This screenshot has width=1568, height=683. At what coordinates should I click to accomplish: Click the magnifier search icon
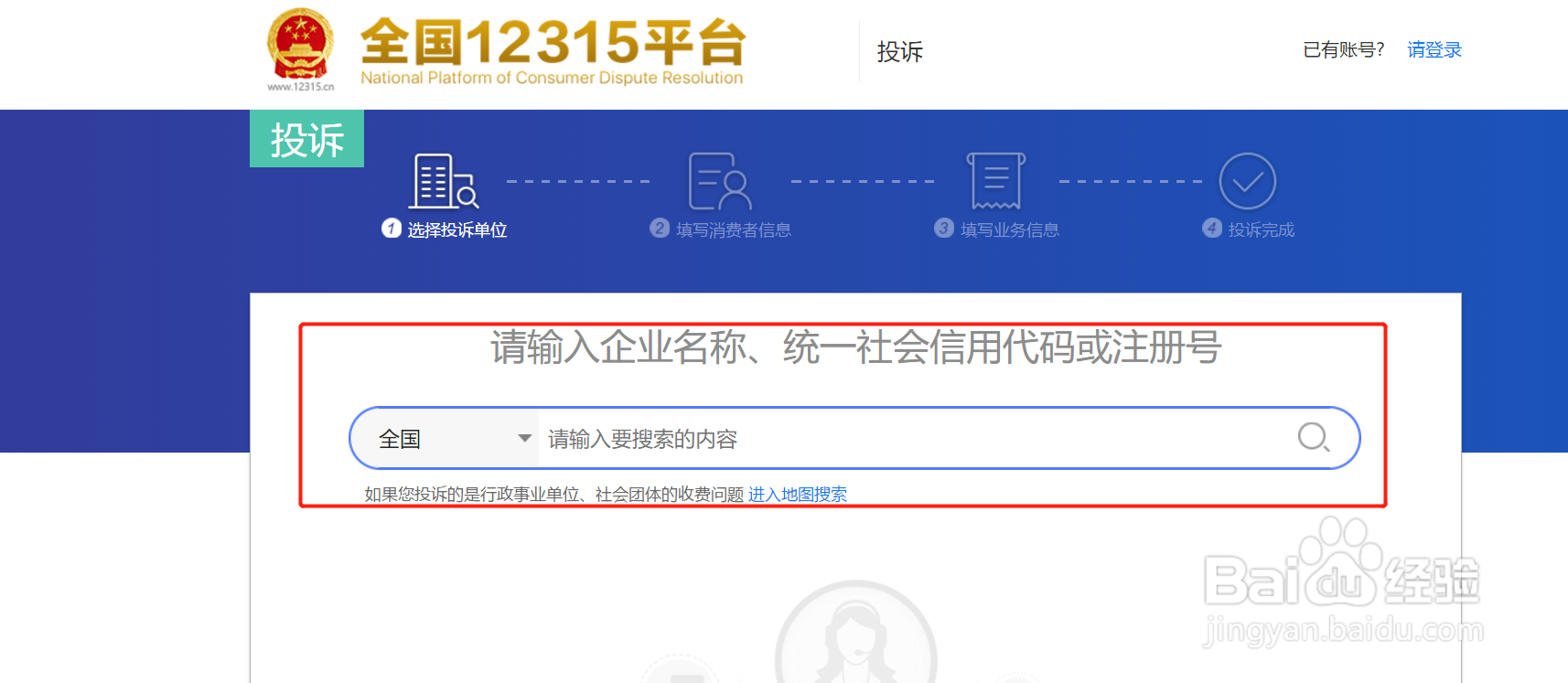tap(1314, 438)
